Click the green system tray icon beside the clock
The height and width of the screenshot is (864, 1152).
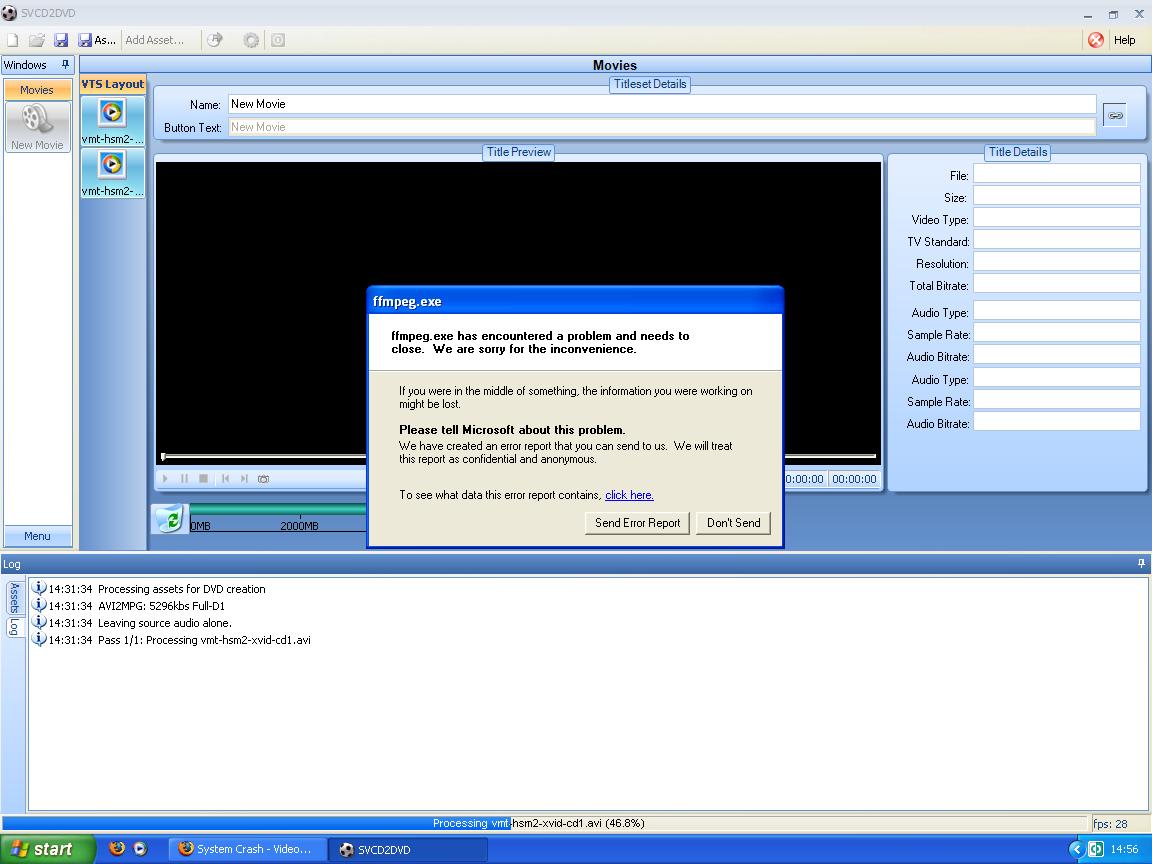[x=1095, y=849]
